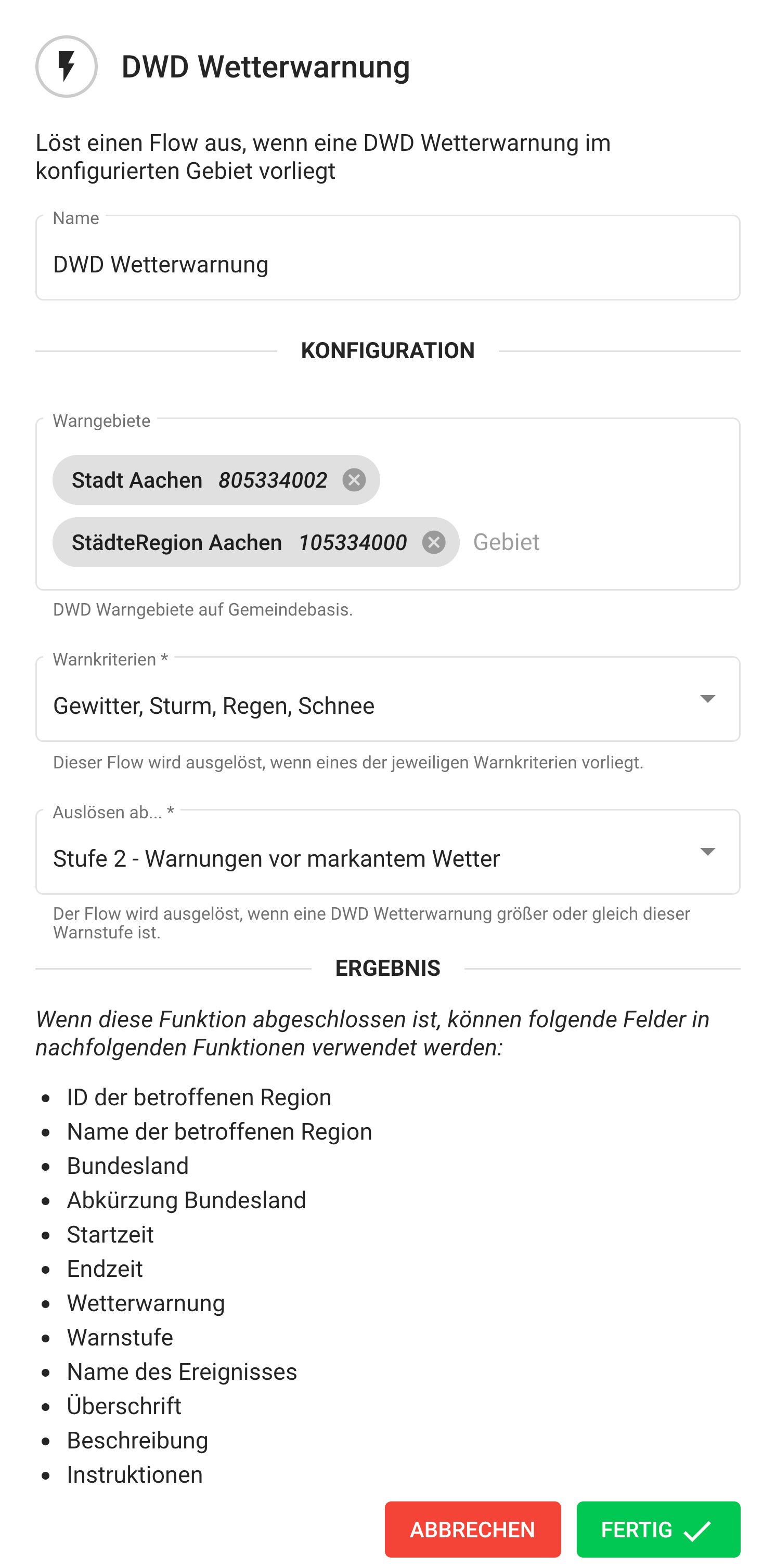Click the lightning bolt trigger icon
776x1568 pixels.
[67, 67]
